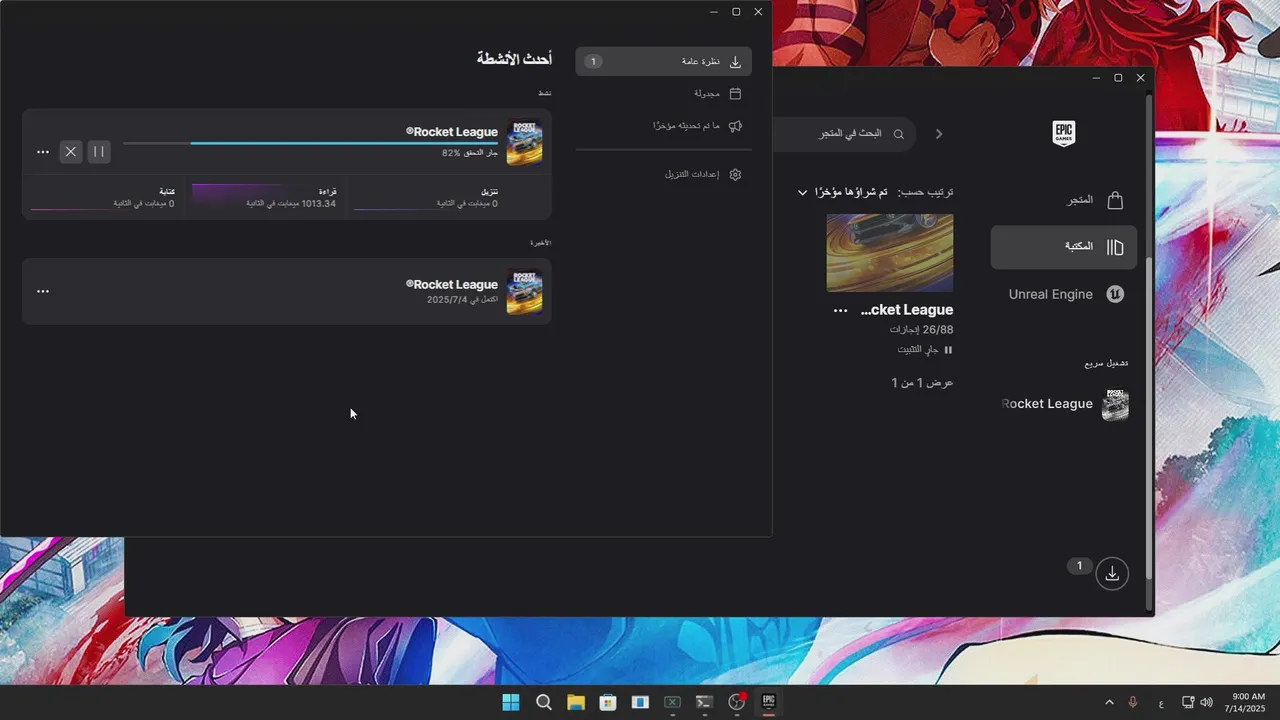The width and height of the screenshot is (1280, 720).
Task: Click the Library icon in sidebar
Action: click(x=1115, y=247)
